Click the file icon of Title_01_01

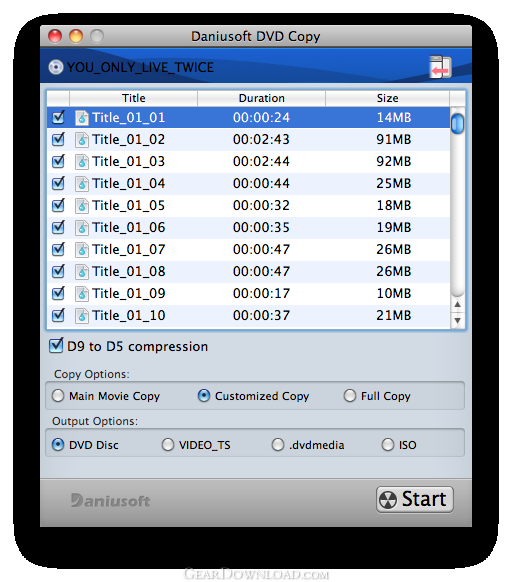click(x=82, y=118)
